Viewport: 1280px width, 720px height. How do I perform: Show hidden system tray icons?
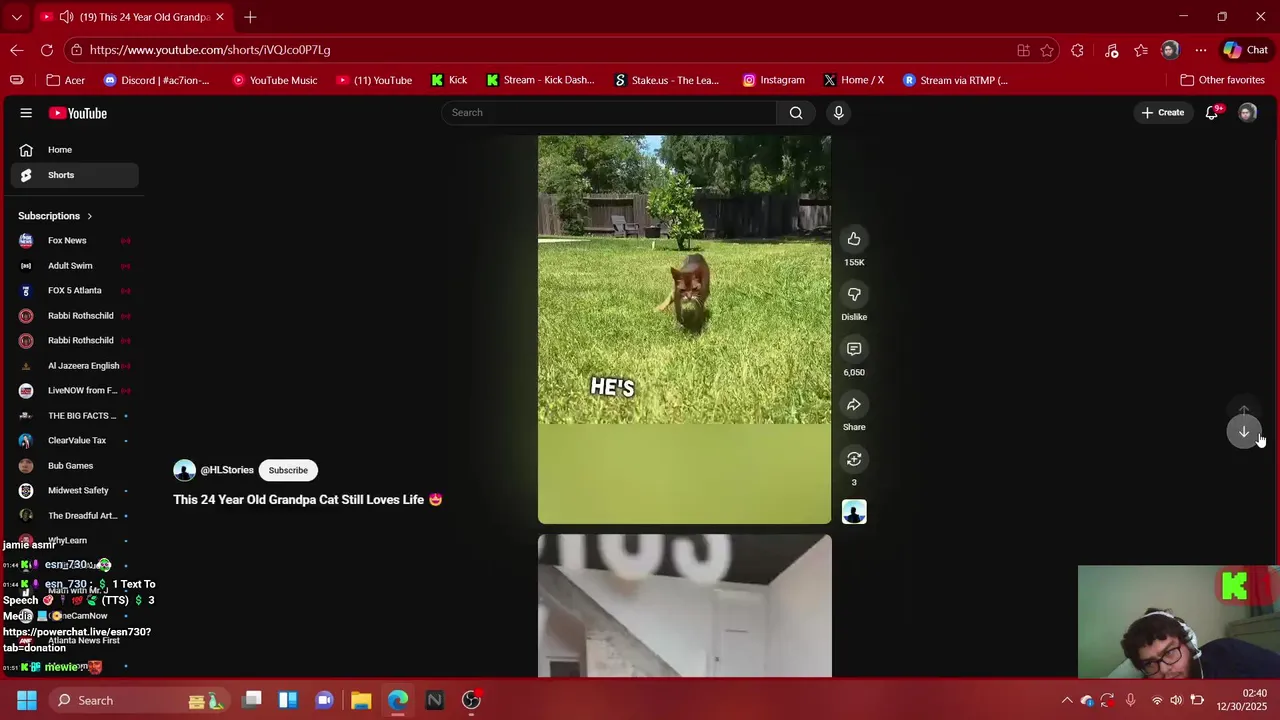coord(1067,700)
